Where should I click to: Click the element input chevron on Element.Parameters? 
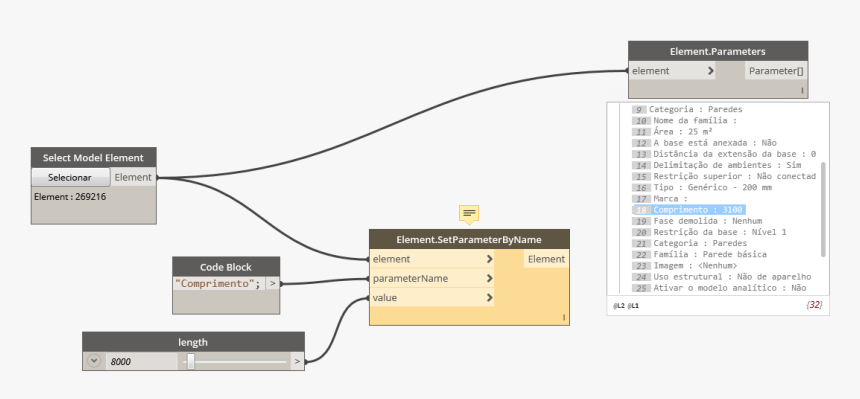tap(711, 71)
